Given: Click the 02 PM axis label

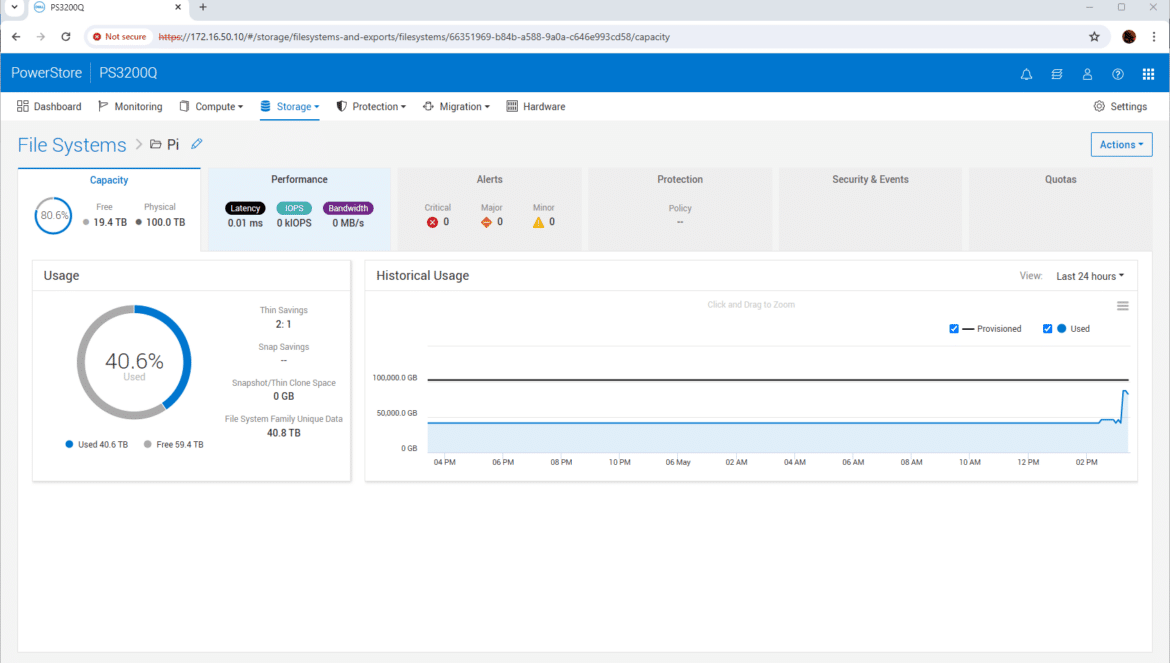Looking at the screenshot, I should (1086, 462).
